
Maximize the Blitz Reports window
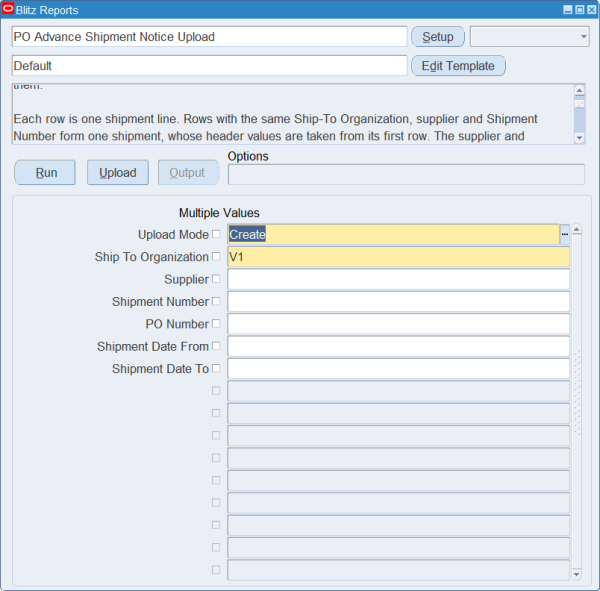pyautogui.click(x=580, y=10)
